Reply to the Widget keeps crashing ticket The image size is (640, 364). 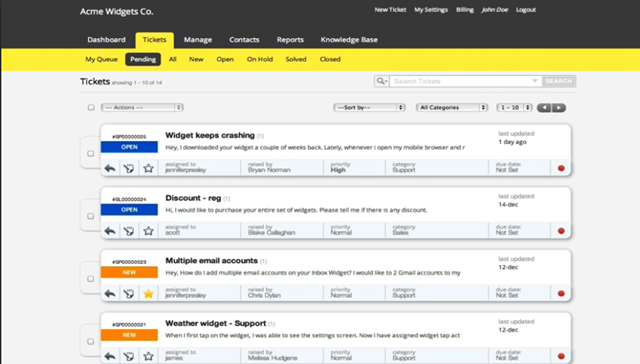pos(110,168)
